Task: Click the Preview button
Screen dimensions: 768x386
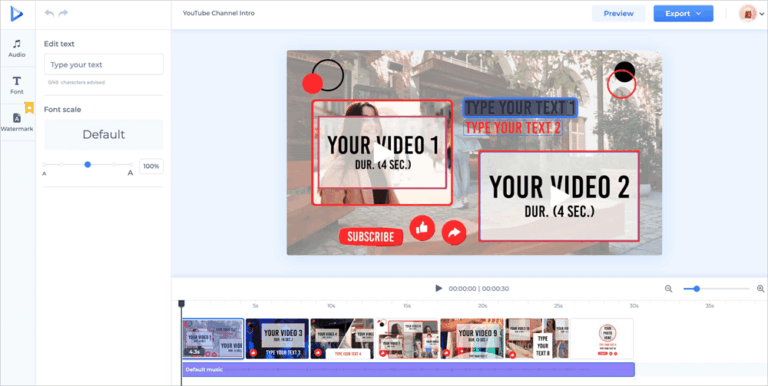Action: click(618, 14)
